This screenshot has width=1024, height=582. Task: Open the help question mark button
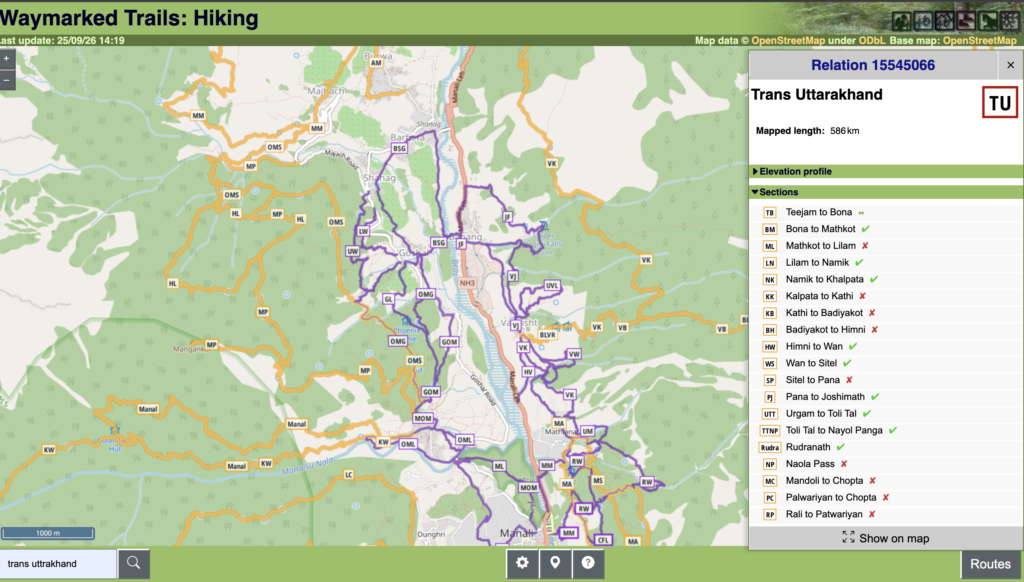[x=588, y=563]
